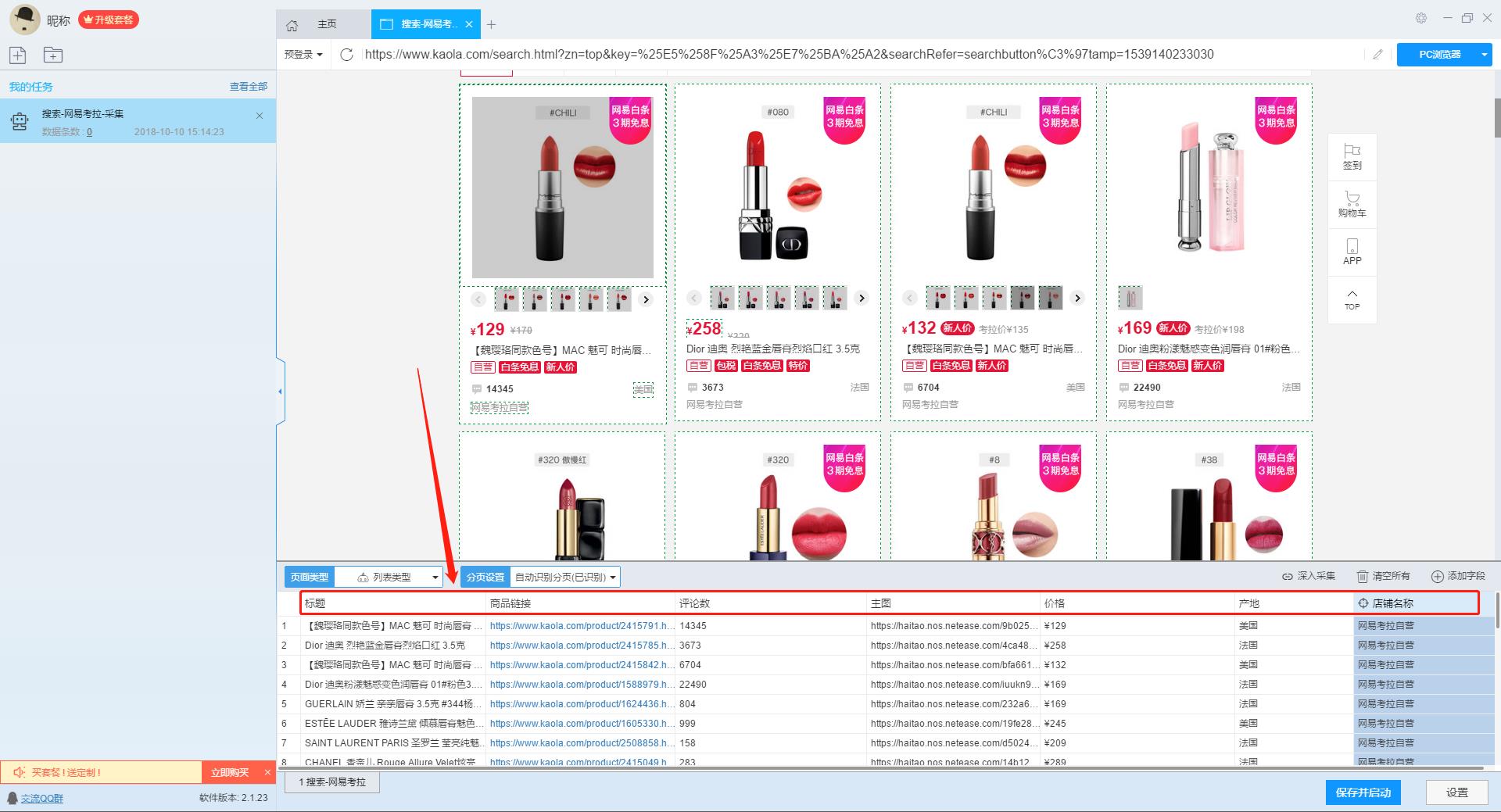1501x812 pixels.
Task: Click the 标题 column header
Action: pos(393,603)
